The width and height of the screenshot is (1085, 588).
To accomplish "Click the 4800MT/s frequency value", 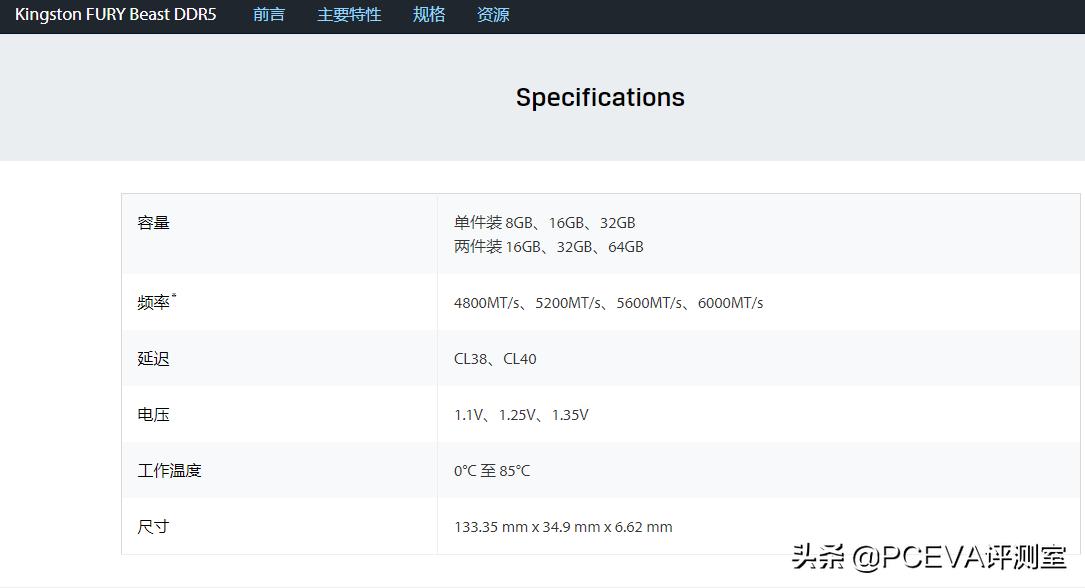I will [x=488, y=302].
